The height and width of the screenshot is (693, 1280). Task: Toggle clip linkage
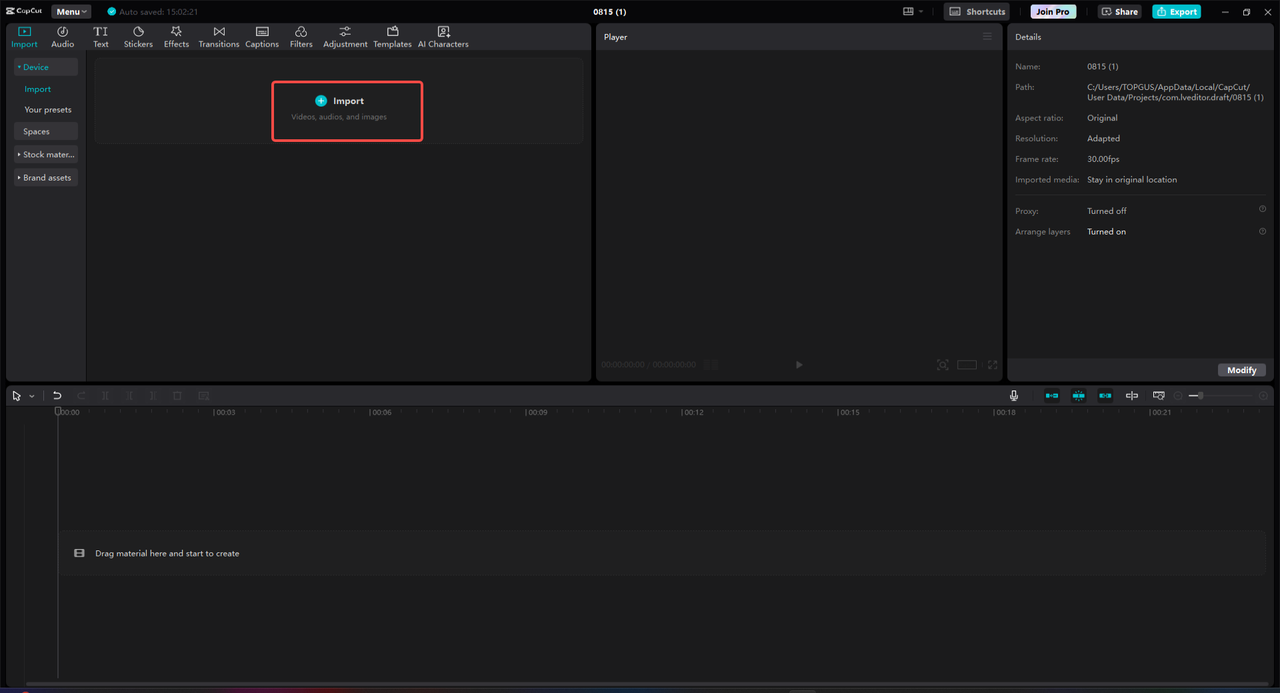[1105, 396]
